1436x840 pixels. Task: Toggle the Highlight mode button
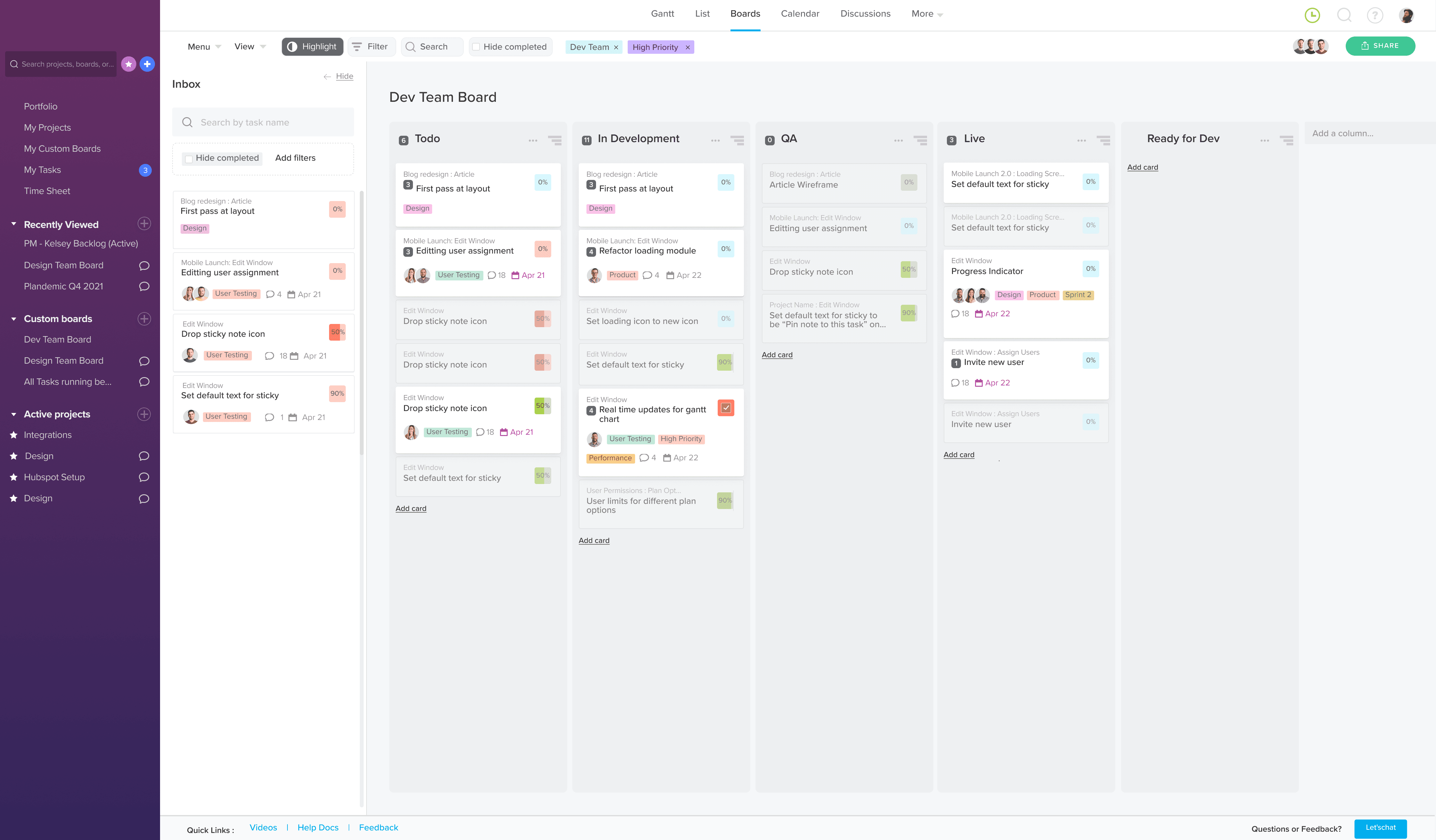pos(312,47)
